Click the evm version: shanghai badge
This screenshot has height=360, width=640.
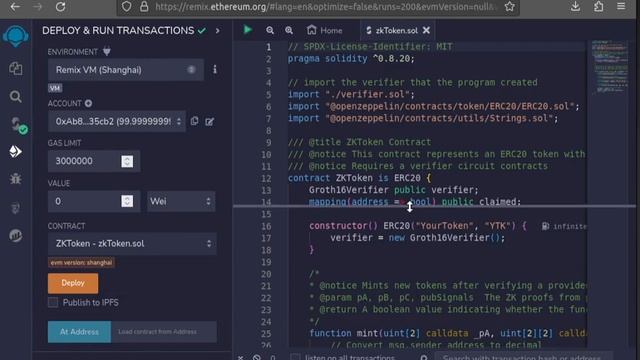81,262
